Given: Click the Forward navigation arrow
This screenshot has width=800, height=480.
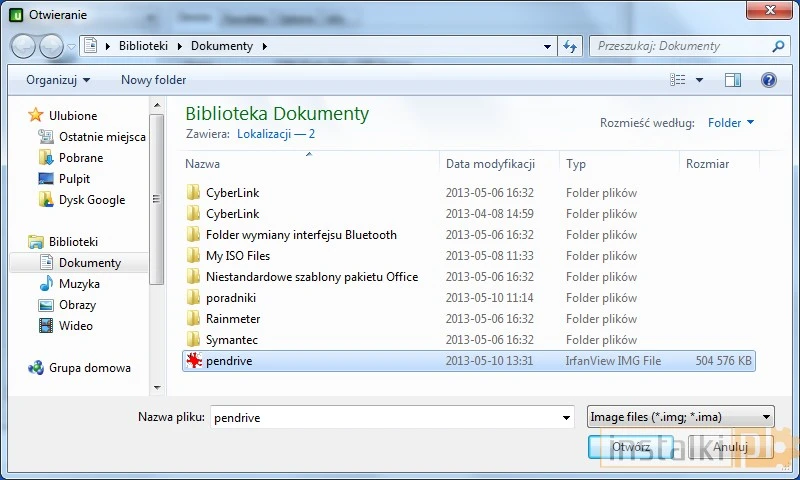Looking at the screenshot, I should click(x=51, y=47).
